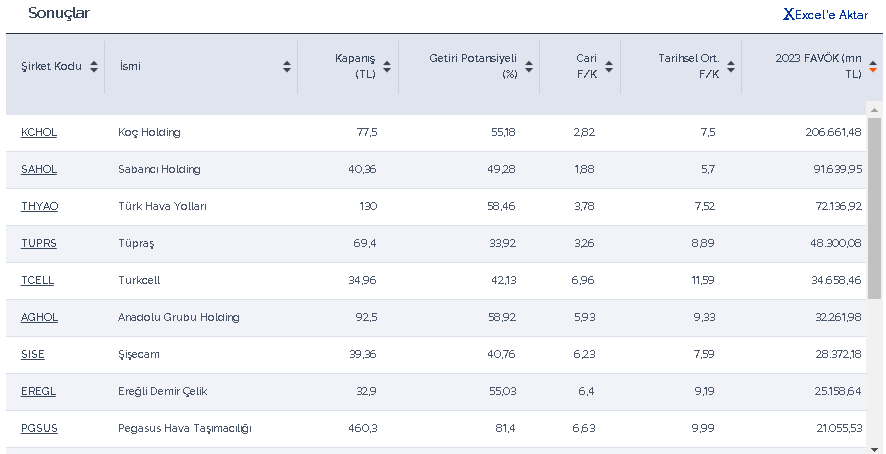The width and height of the screenshot is (886, 454).
Task: Sort by Şirket Kodu column arrows
Action: click(x=94, y=67)
